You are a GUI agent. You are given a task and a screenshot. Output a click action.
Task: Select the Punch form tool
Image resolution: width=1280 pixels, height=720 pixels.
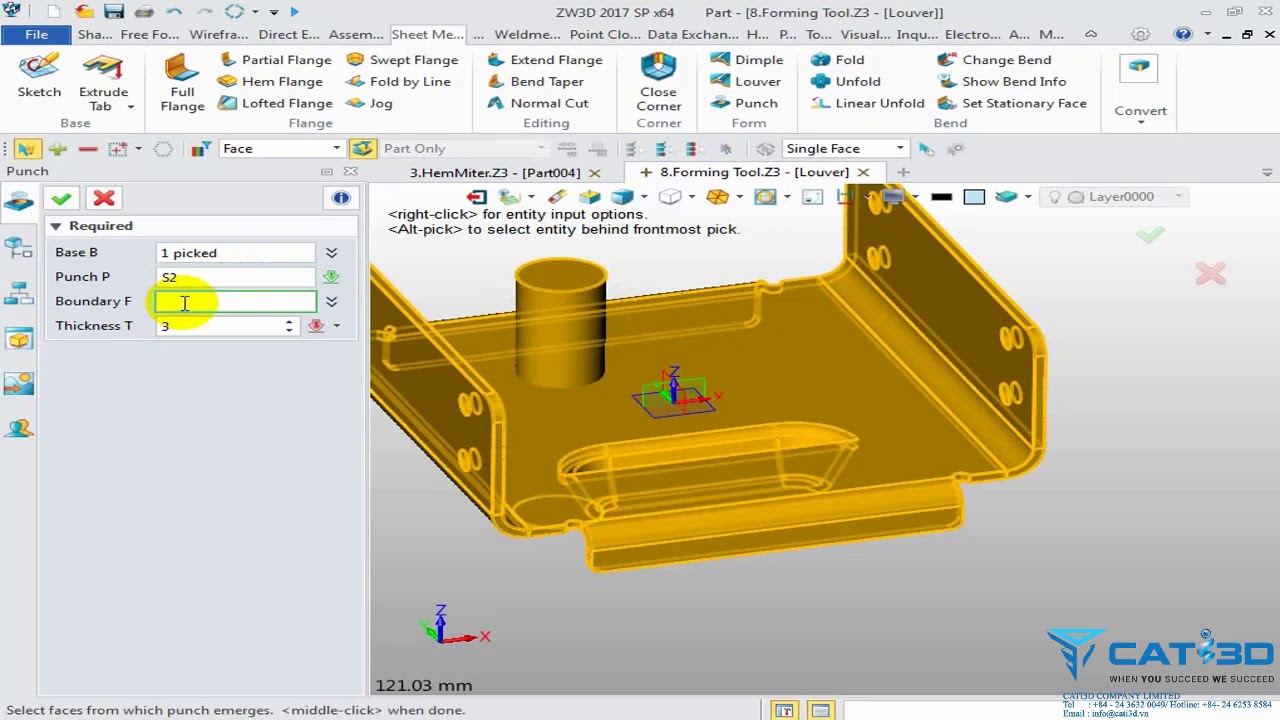pos(744,103)
